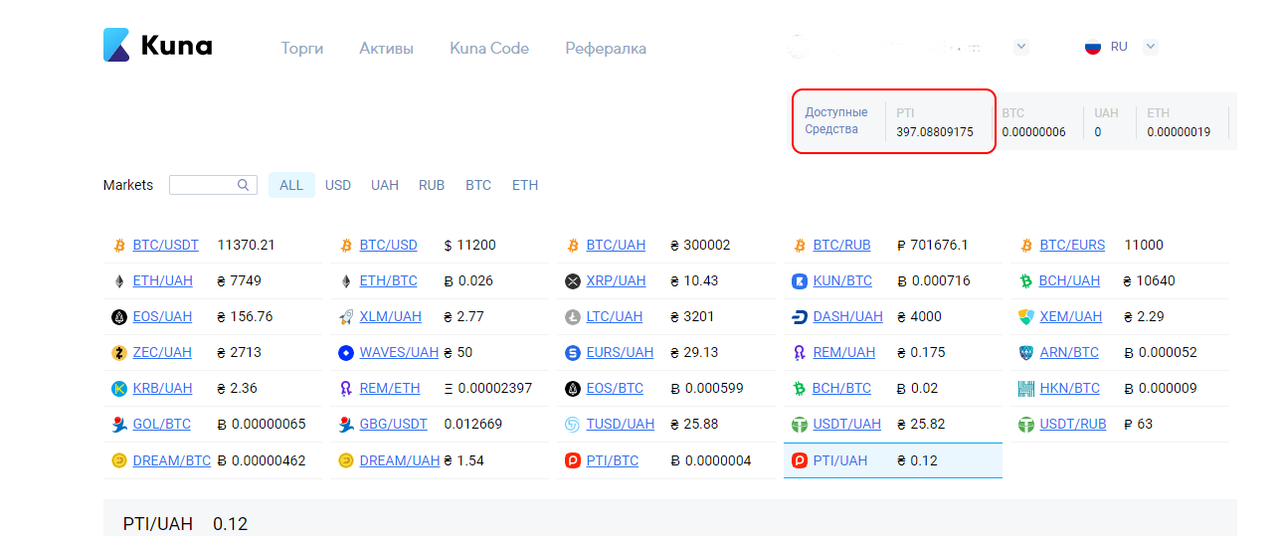1280x536 pixels.
Task: Click the Ethereum icon beside ETH/BTC
Action: (x=346, y=281)
